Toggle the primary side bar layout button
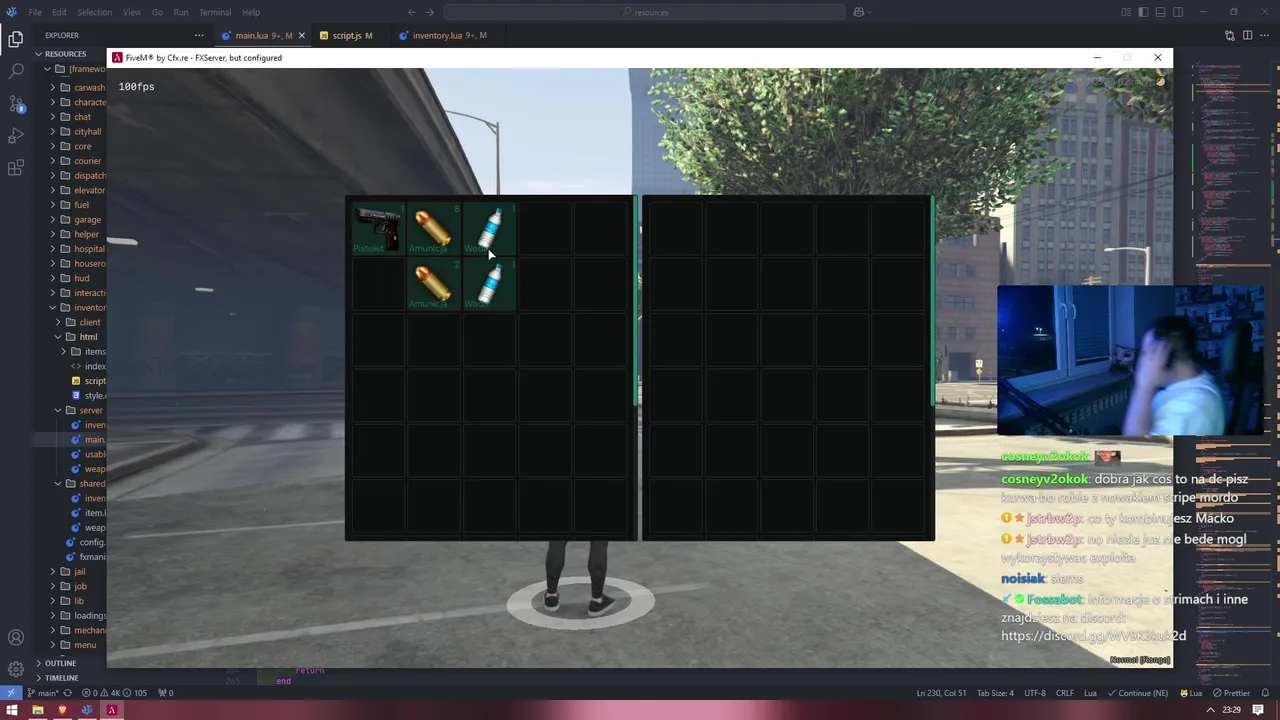1280x720 pixels. pyautogui.click(x=1143, y=12)
